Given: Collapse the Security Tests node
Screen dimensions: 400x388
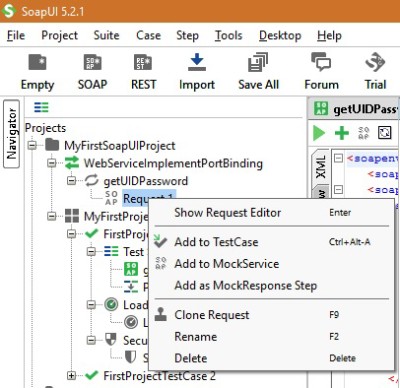Looking at the screenshot, I should tap(91, 340).
